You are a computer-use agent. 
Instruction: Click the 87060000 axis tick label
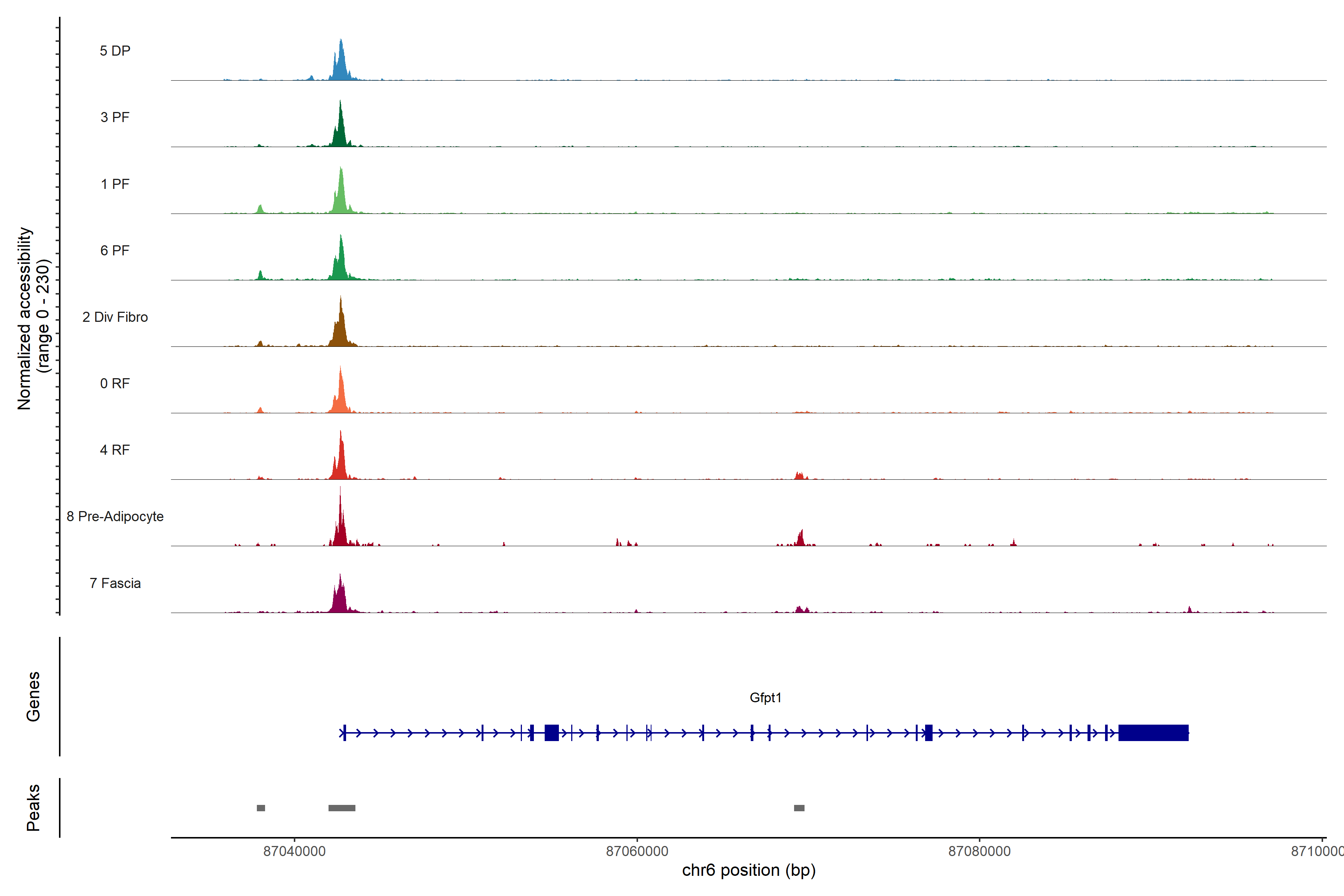coord(637,851)
